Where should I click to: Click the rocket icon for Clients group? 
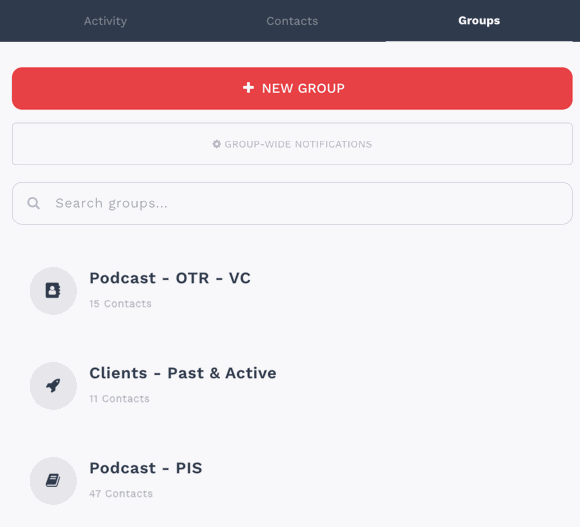tap(53, 386)
